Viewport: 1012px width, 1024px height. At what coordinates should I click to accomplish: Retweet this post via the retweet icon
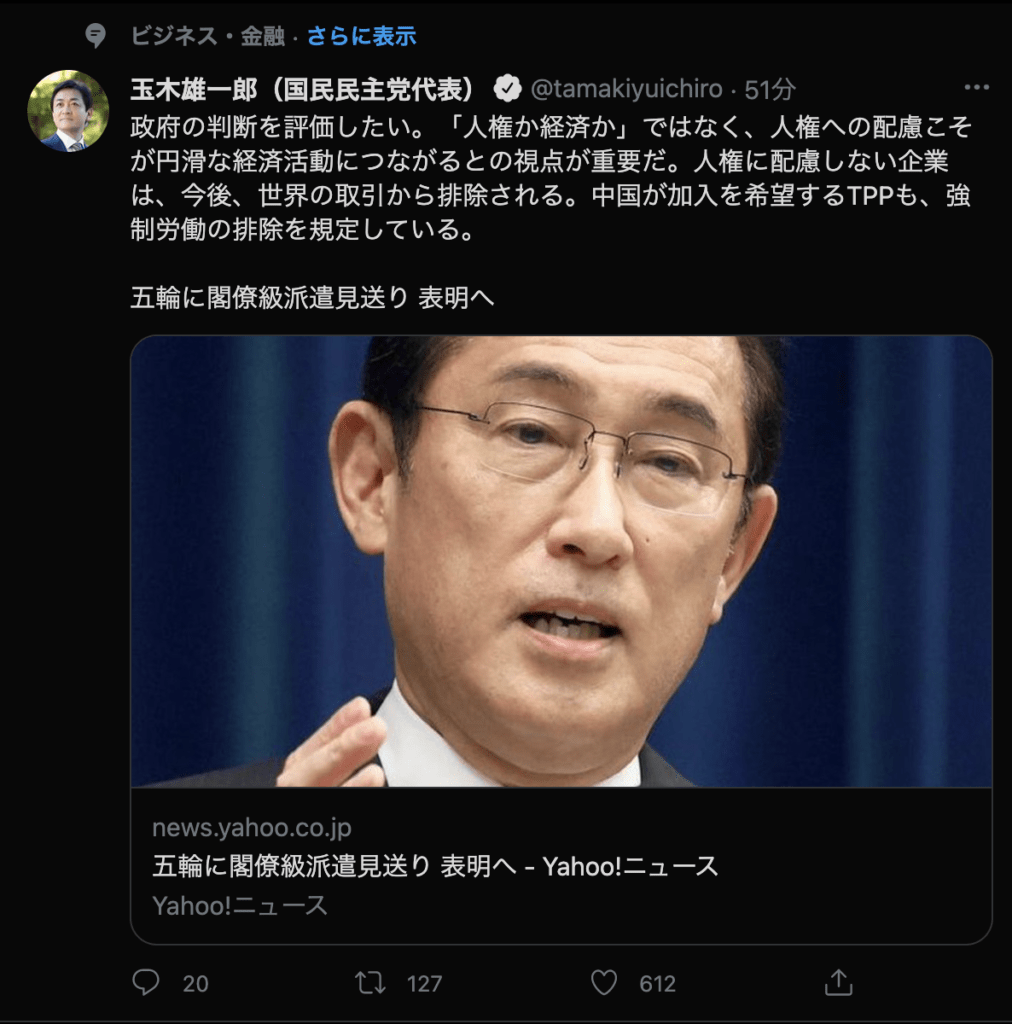370,982
